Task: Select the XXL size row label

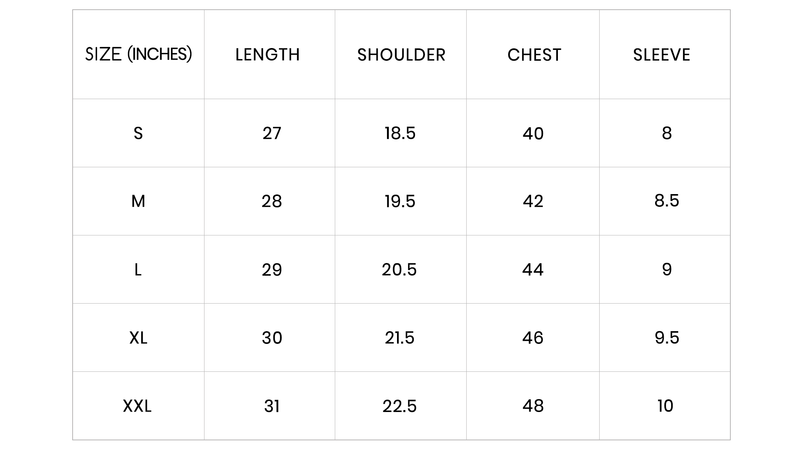Action: pyautogui.click(x=137, y=406)
